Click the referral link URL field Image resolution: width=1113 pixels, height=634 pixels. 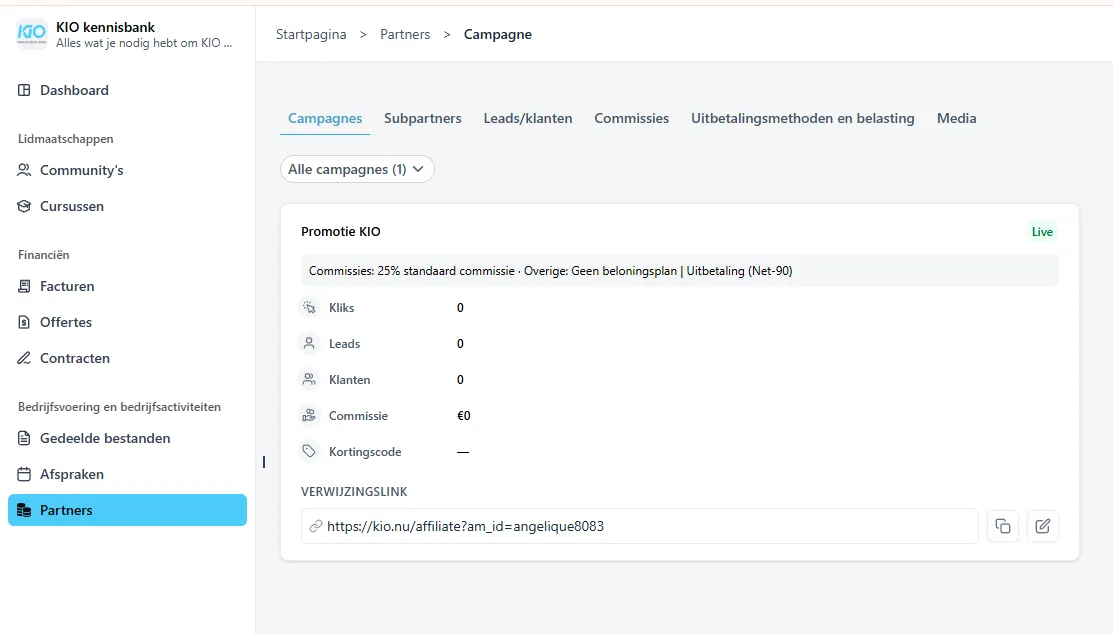click(x=640, y=526)
